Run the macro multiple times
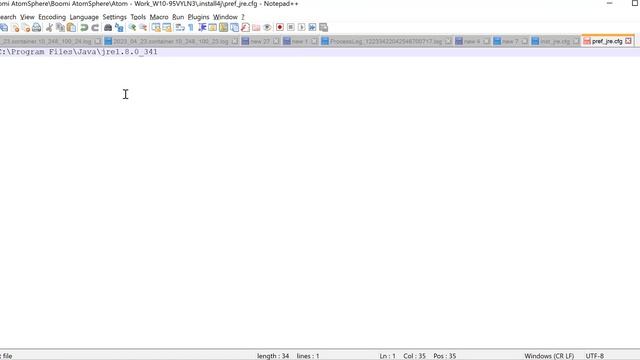 pyautogui.click(x=312, y=27)
